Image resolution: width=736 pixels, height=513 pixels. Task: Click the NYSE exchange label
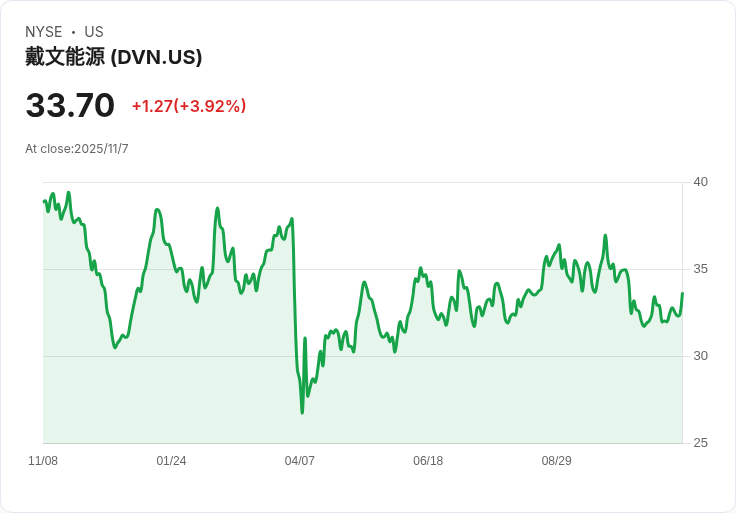[x=44, y=32]
